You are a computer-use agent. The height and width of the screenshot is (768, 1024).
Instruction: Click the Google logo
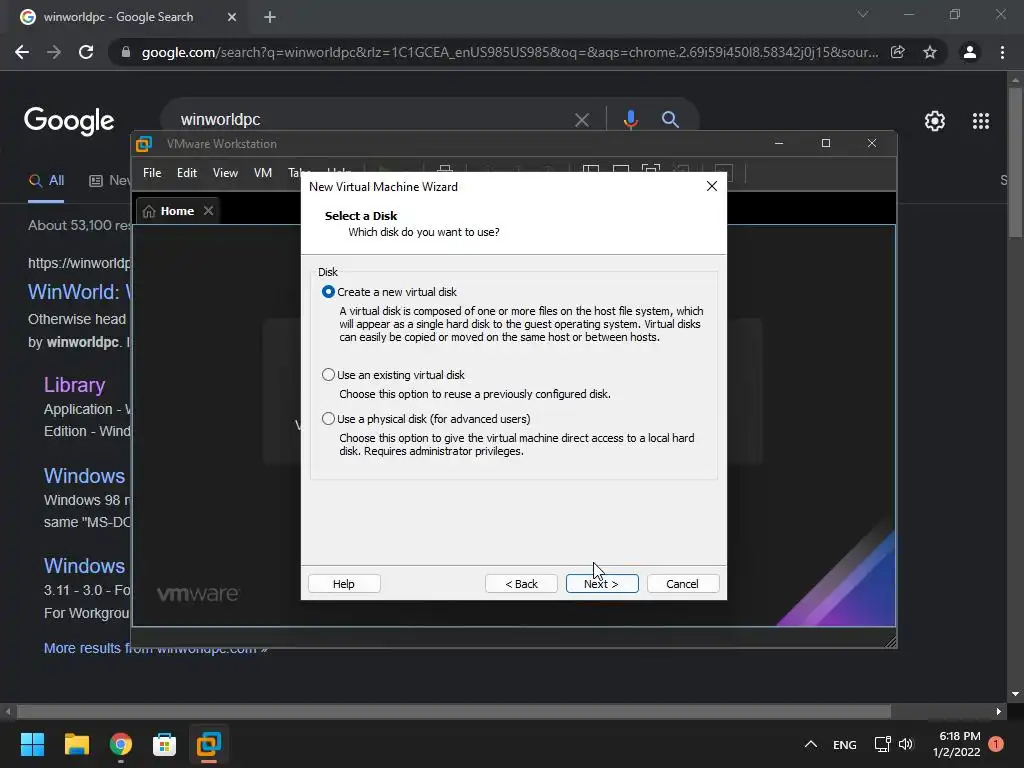click(69, 121)
